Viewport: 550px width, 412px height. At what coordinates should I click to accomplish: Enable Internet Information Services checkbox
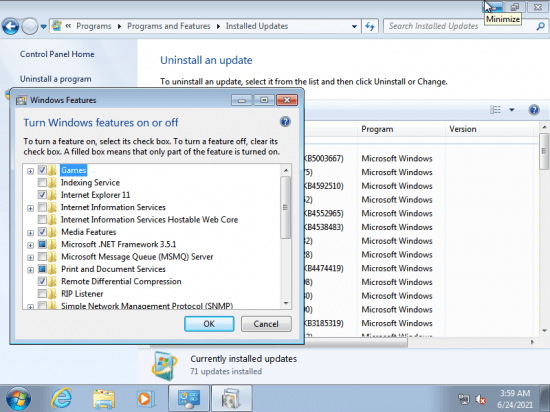point(42,207)
